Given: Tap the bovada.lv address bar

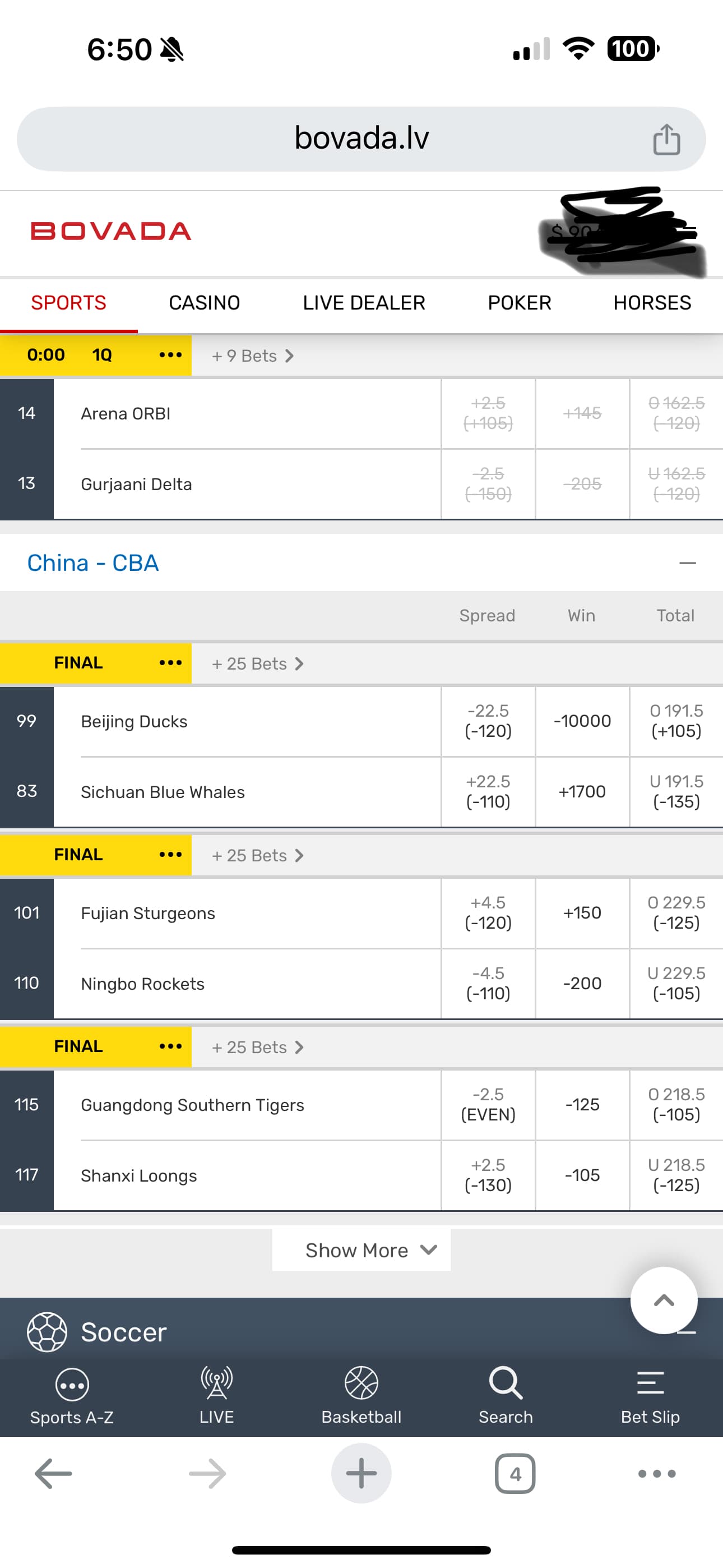Looking at the screenshot, I should [x=361, y=139].
